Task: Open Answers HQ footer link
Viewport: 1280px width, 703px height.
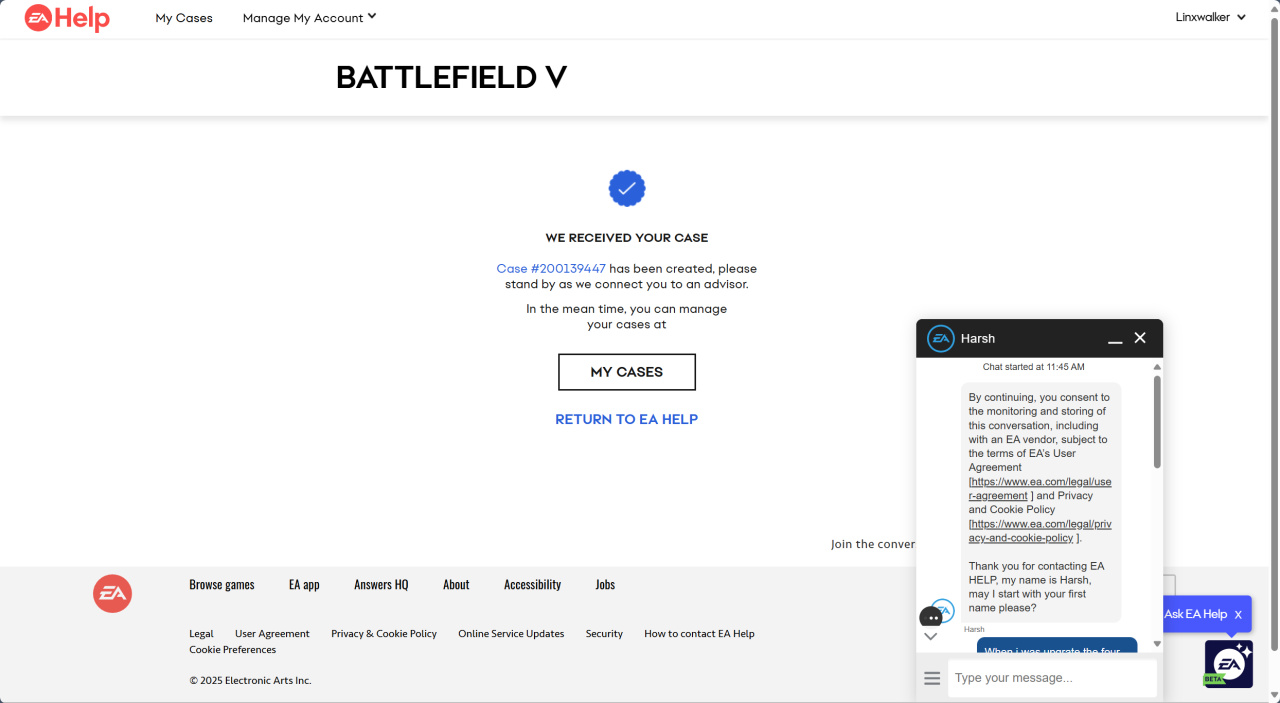Action: pyautogui.click(x=381, y=585)
